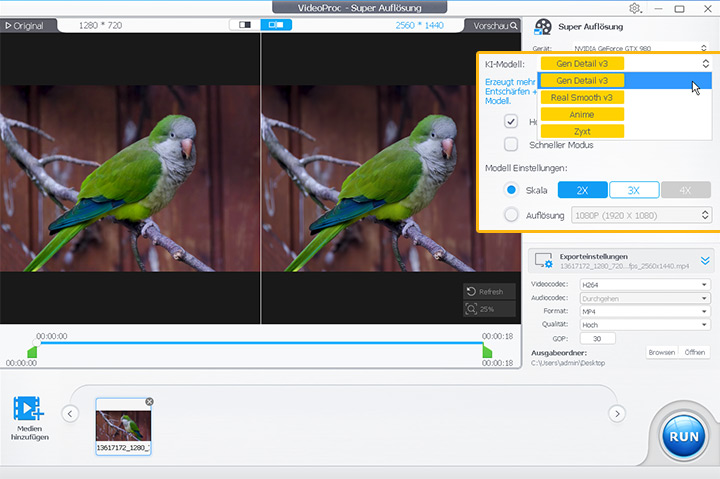Click the GOP value field
The height and width of the screenshot is (479, 720).
click(597, 338)
